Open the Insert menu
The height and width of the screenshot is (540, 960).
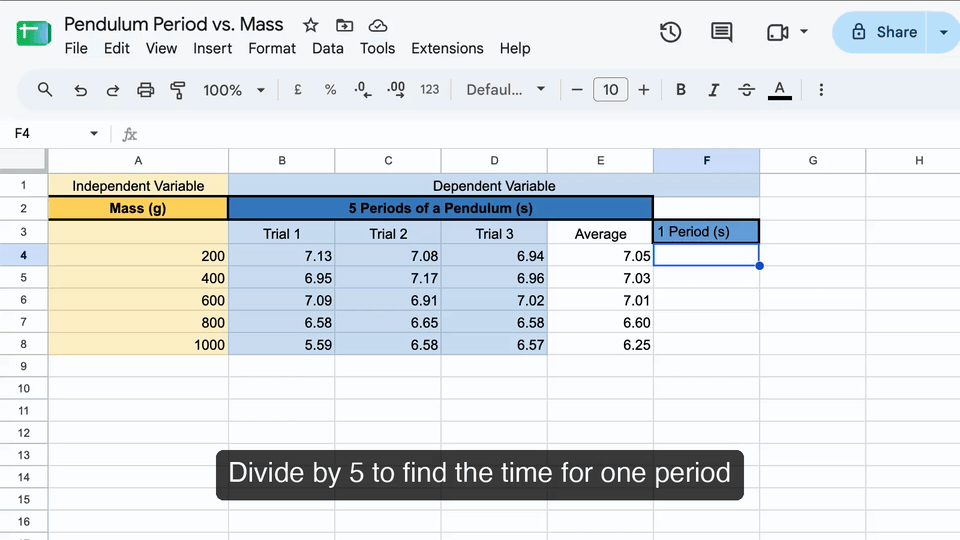click(x=212, y=48)
